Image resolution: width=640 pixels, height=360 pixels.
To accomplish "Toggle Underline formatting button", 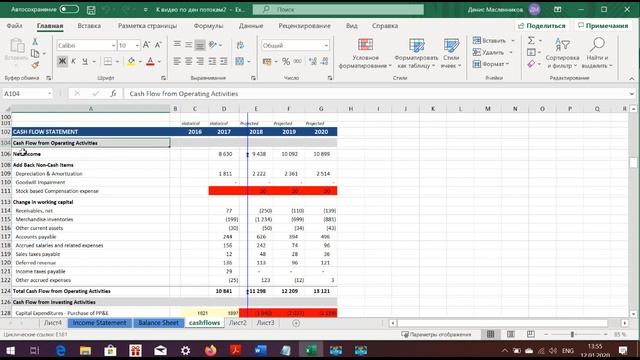I will [x=84, y=61].
